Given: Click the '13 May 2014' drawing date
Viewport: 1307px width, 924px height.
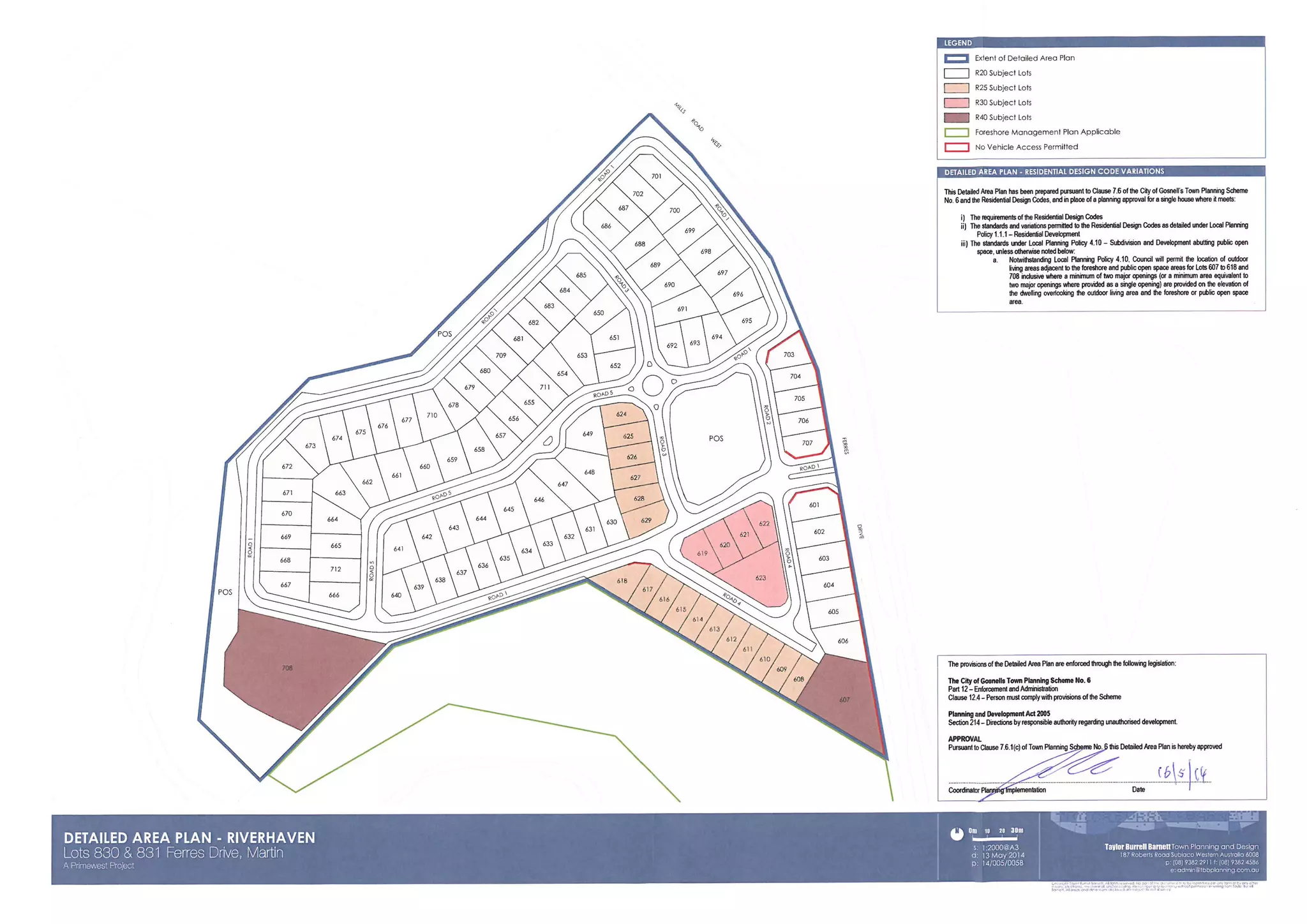Looking at the screenshot, I should (1003, 856).
